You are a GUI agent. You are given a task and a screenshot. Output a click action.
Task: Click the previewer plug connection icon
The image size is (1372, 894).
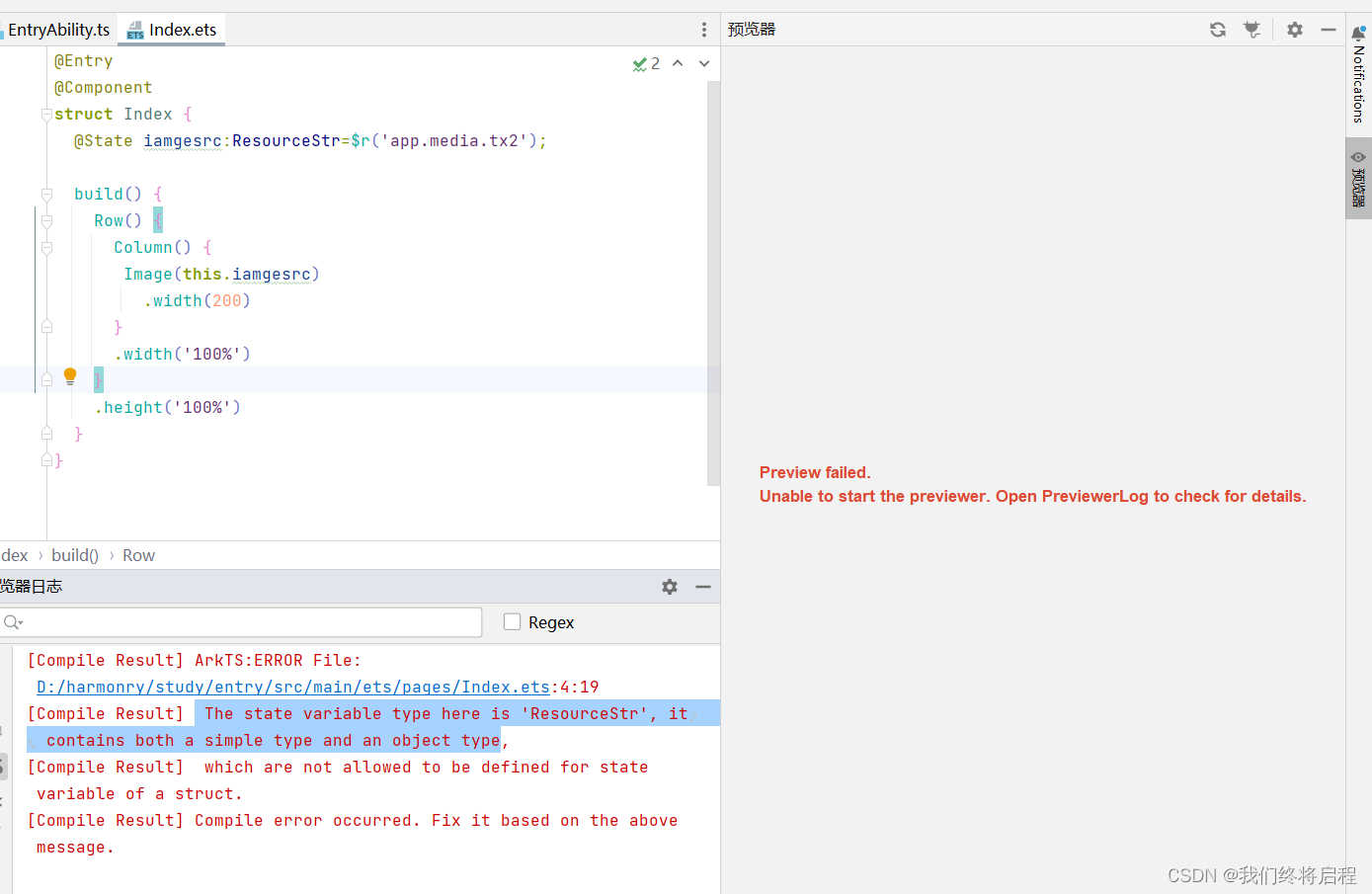[1251, 29]
